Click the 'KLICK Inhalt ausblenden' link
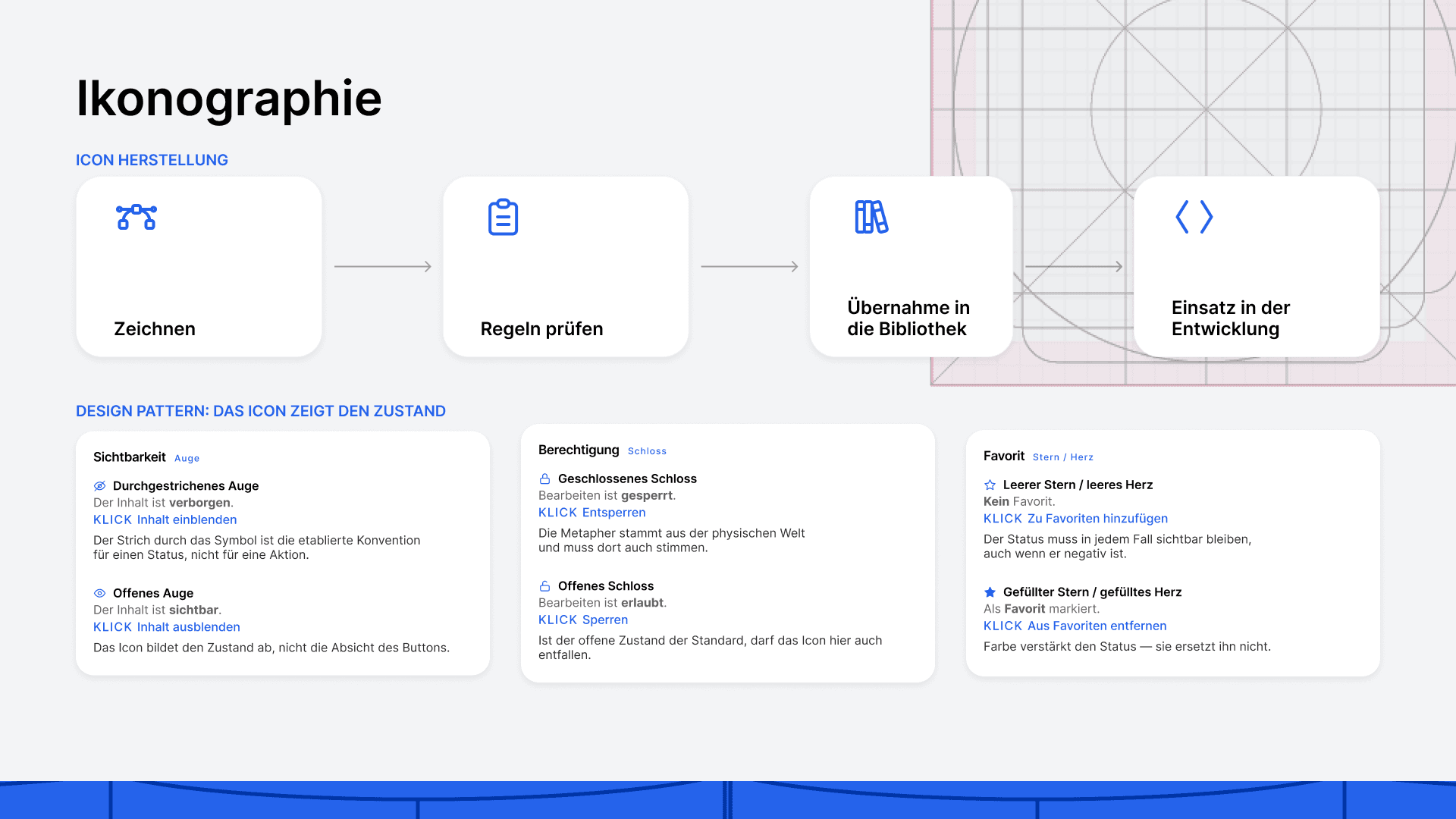Image resolution: width=1456 pixels, height=819 pixels. 167,627
